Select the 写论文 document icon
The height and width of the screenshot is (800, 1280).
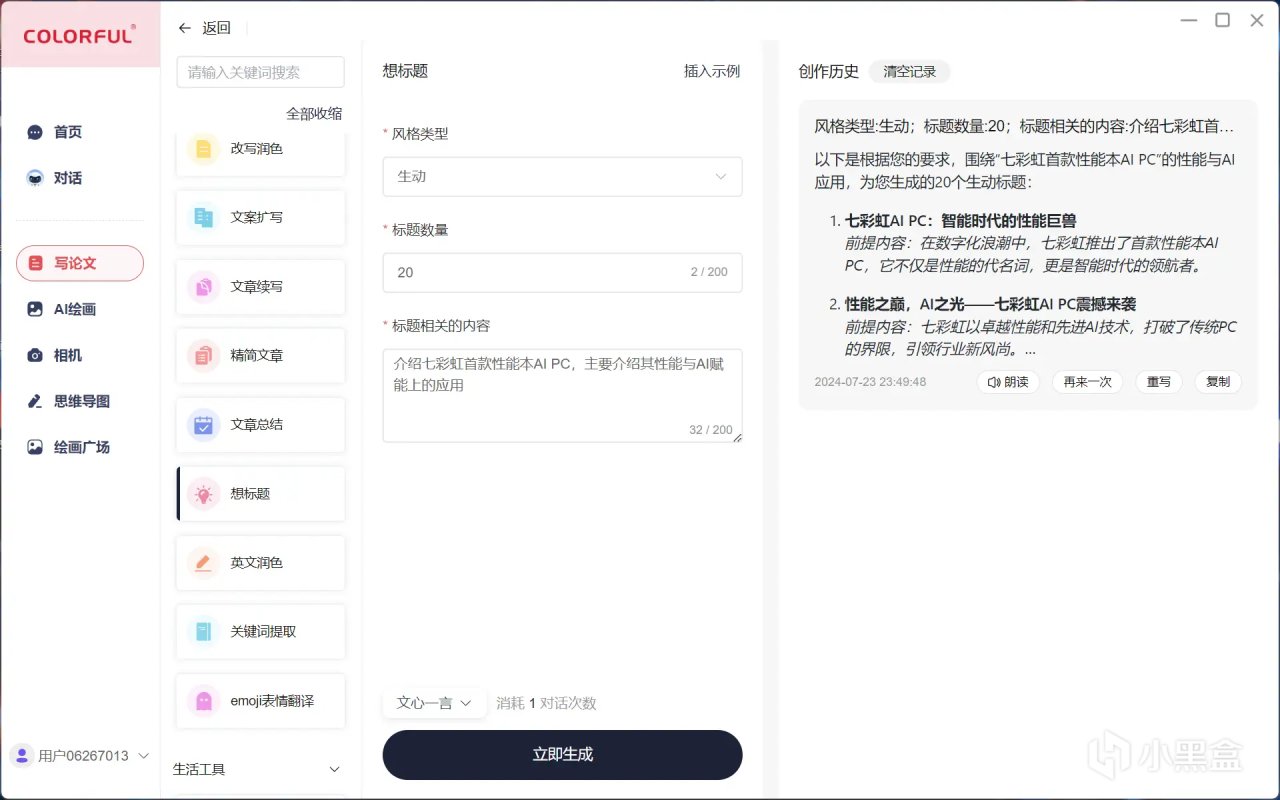pyautogui.click(x=37, y=263)
